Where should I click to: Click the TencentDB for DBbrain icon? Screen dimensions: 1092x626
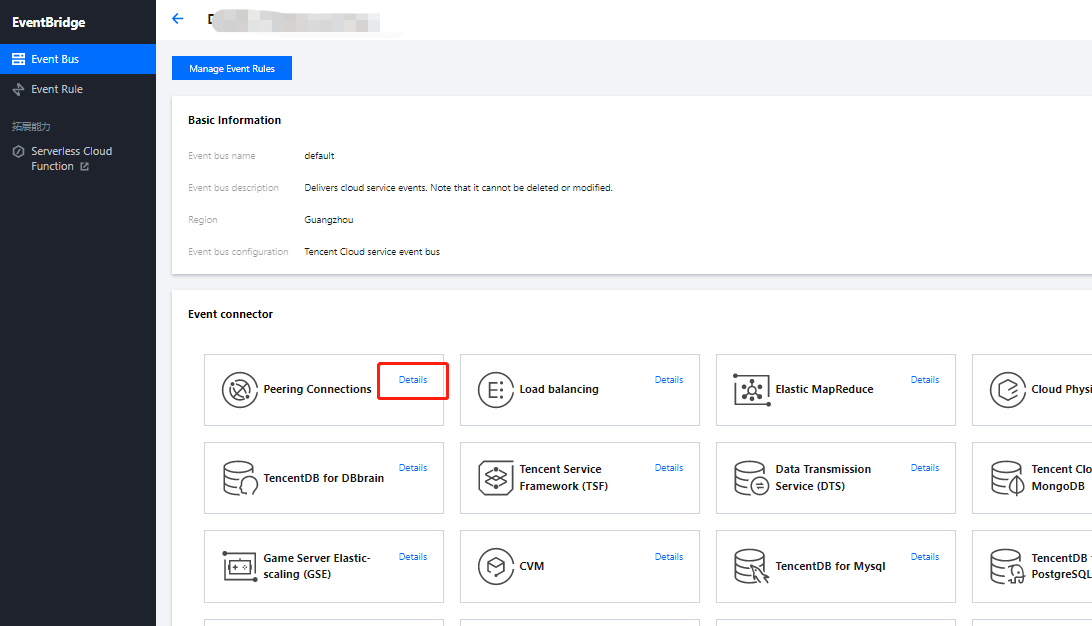(239, 478)
